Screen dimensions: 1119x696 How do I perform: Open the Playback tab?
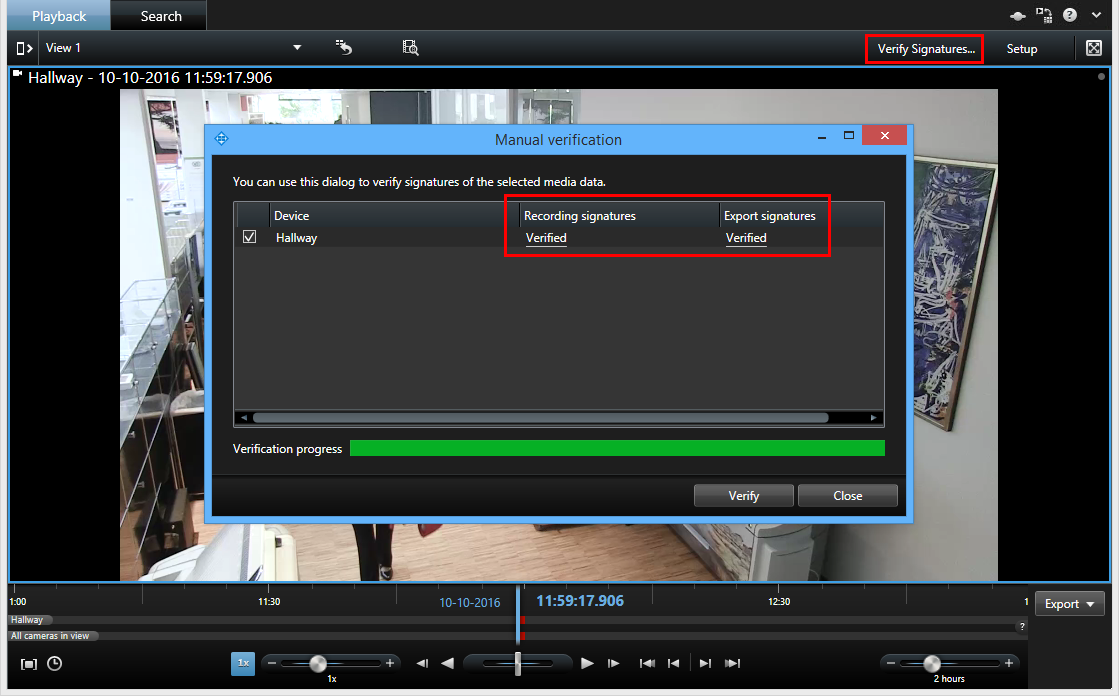(x=58, y=16)
